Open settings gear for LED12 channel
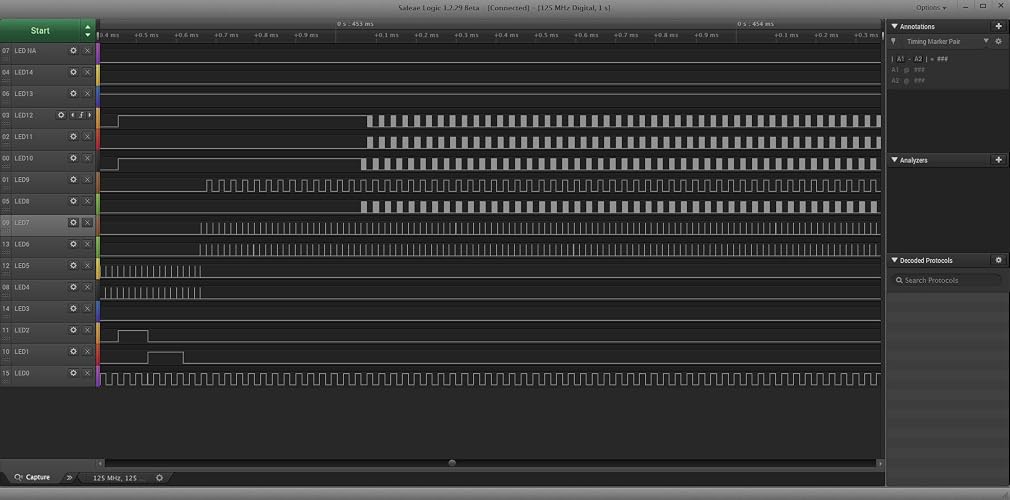 (x=61, y=115)
